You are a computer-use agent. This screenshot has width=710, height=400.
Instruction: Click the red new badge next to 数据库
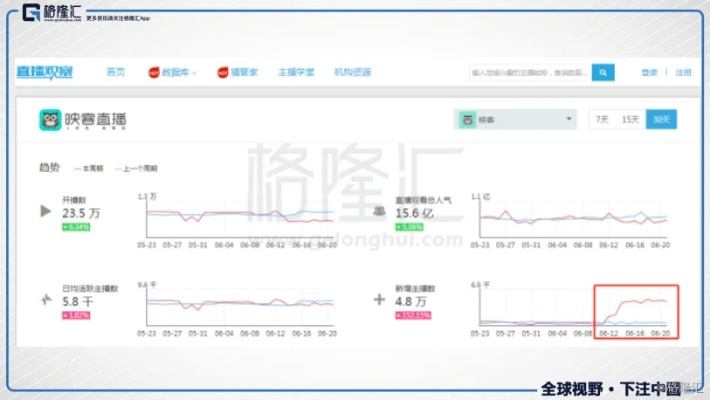tap(155, 73)
